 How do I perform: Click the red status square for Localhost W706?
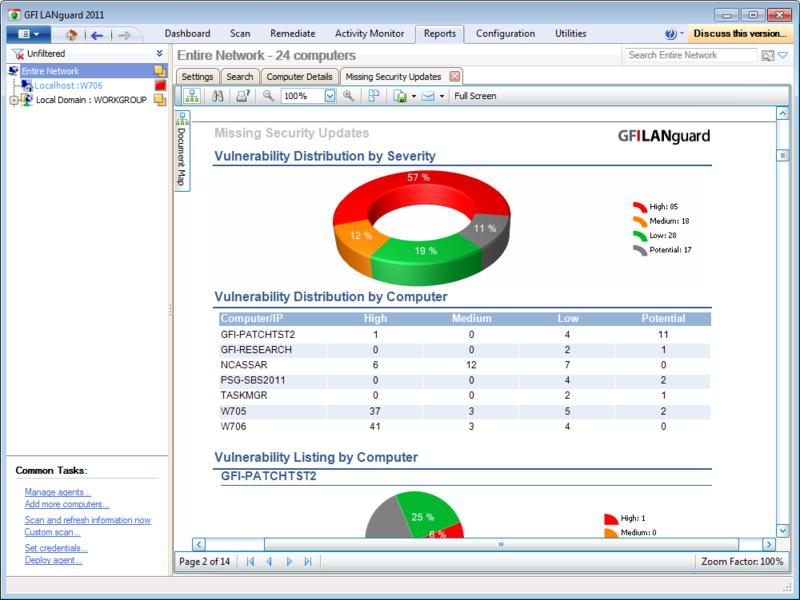click(x=160, y=85)
